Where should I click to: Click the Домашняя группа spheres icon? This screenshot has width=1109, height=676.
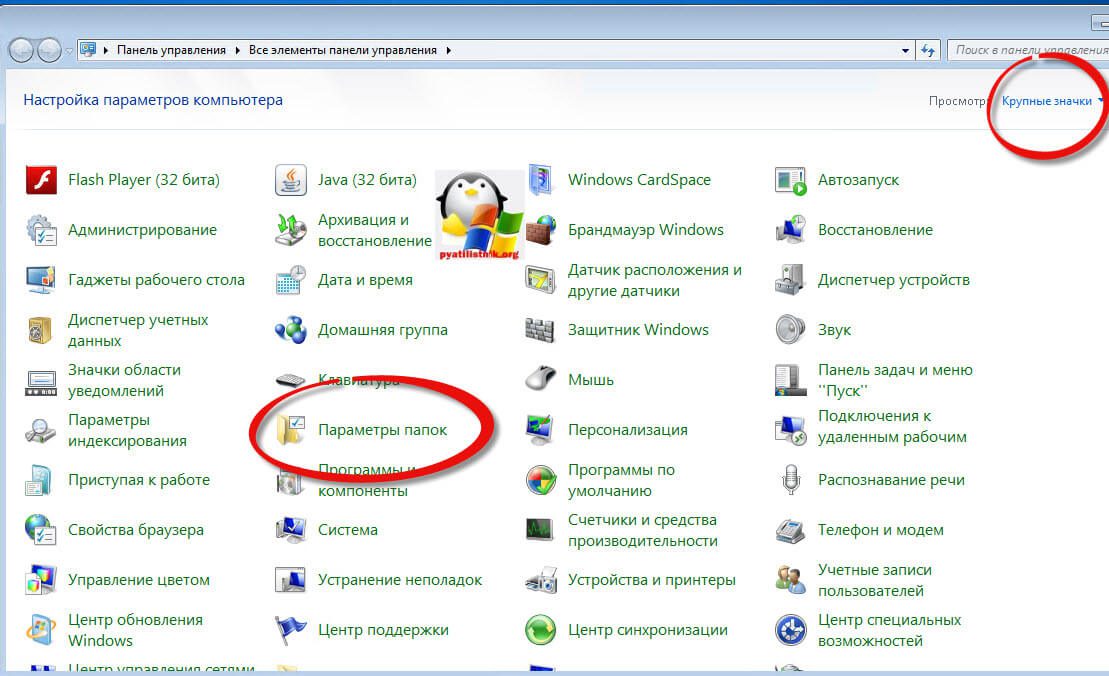click(291, 330)
